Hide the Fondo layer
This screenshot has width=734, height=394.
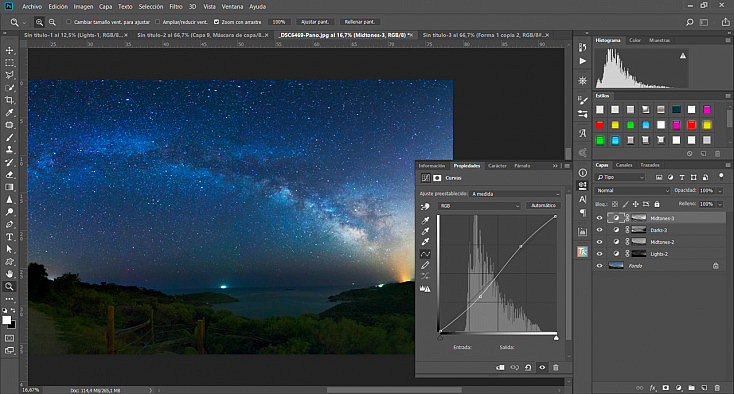599,266
